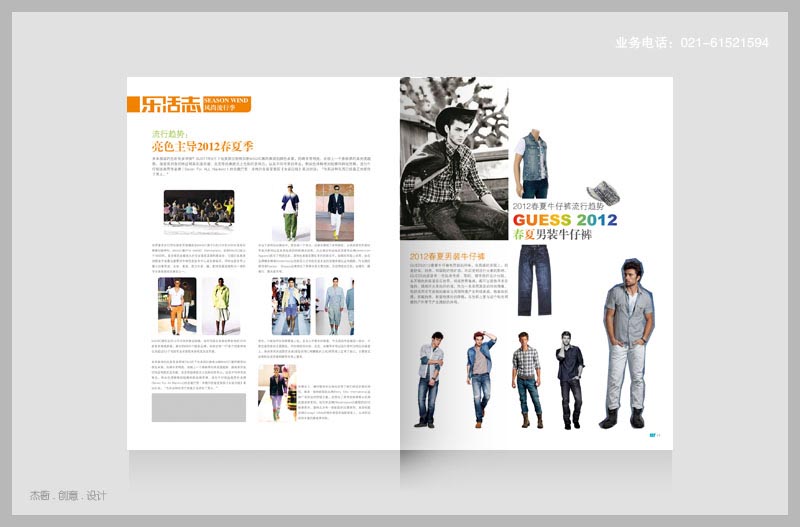Select the 春夏男装牛仔裤 title line

click(x=552, y=235)
